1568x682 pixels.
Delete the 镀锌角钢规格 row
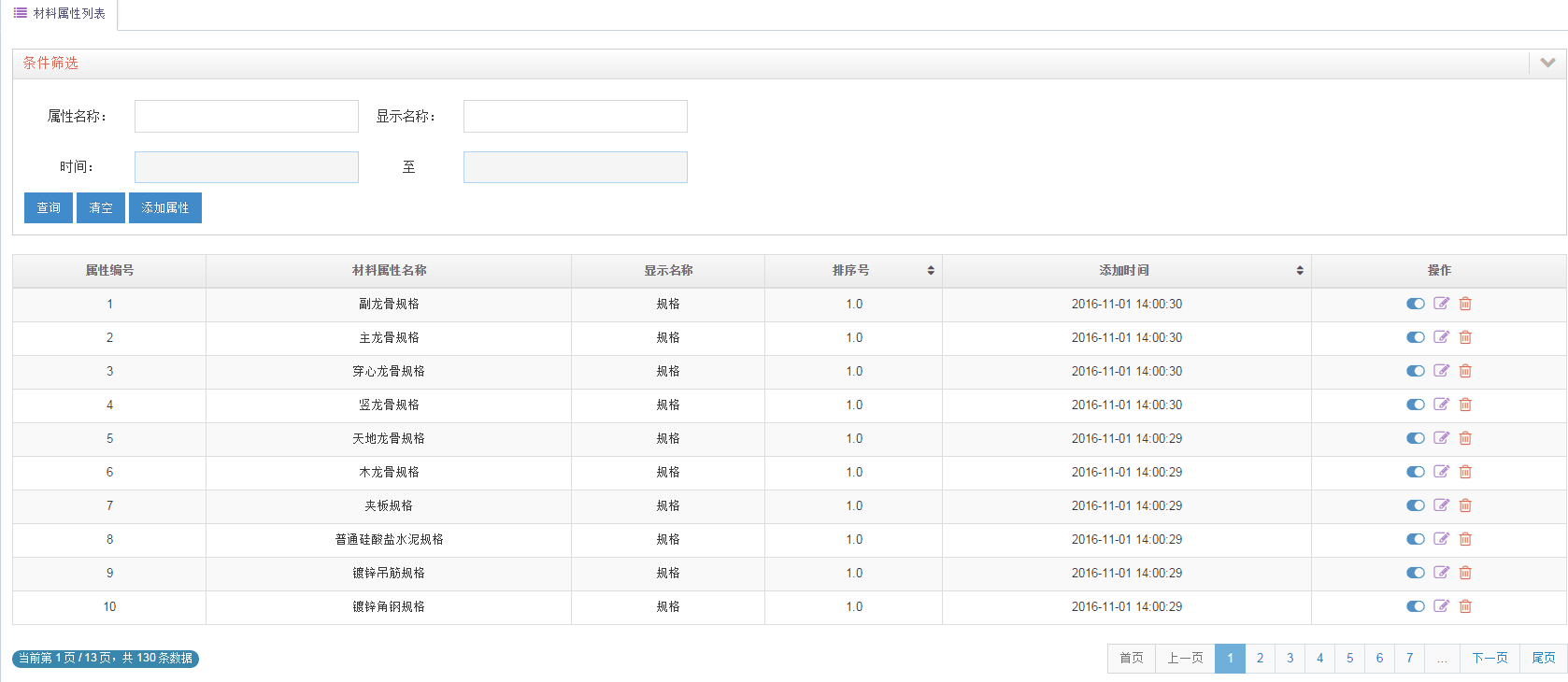(1465, 606)
